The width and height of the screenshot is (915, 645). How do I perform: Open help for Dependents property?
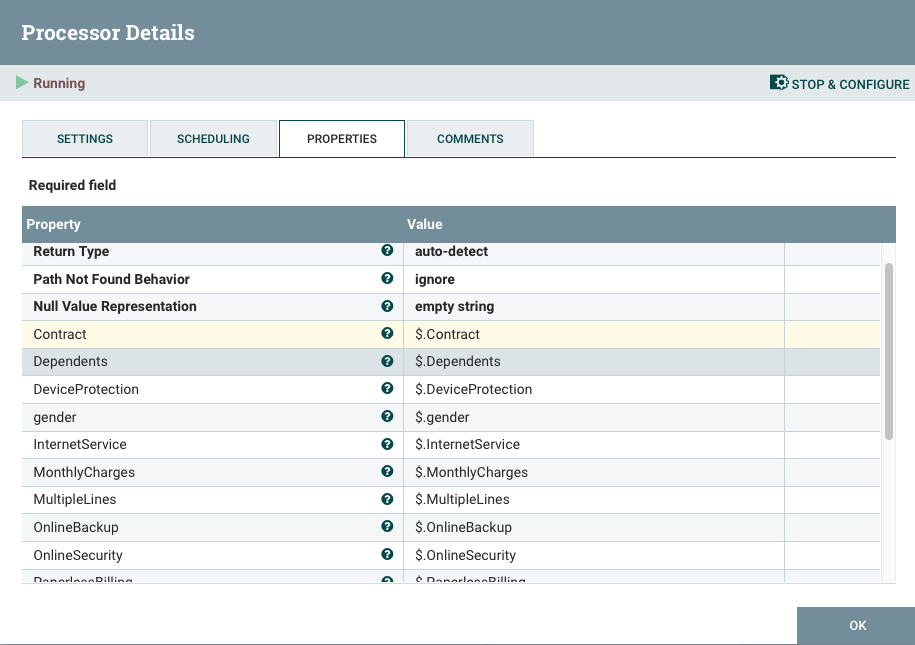(387, 361)
